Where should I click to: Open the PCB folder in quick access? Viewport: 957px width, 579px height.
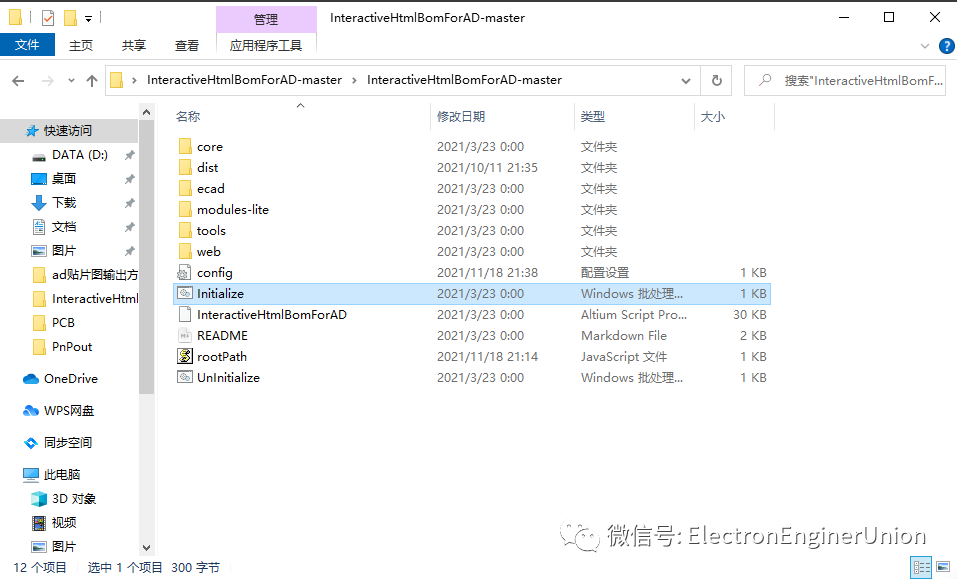pyautogui.click(x=53, y=323)
